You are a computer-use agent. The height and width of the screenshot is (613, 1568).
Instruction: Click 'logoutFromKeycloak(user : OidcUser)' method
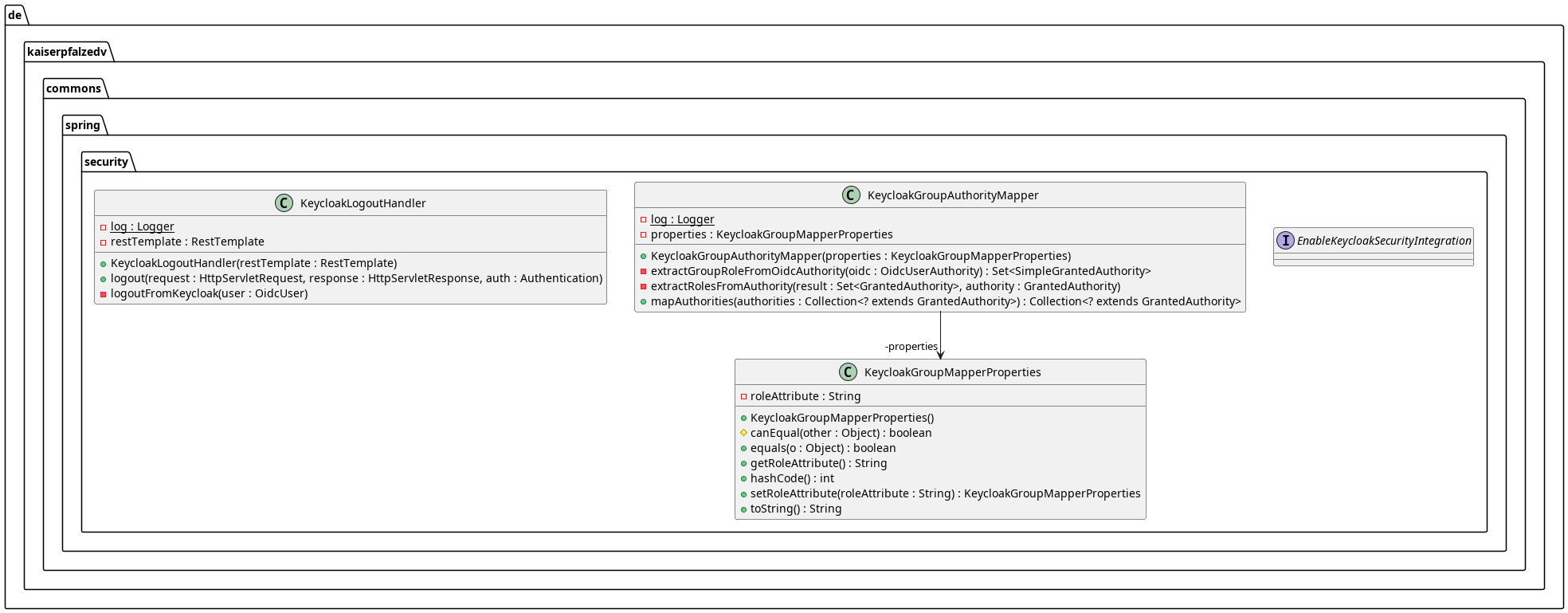[210, 294]
